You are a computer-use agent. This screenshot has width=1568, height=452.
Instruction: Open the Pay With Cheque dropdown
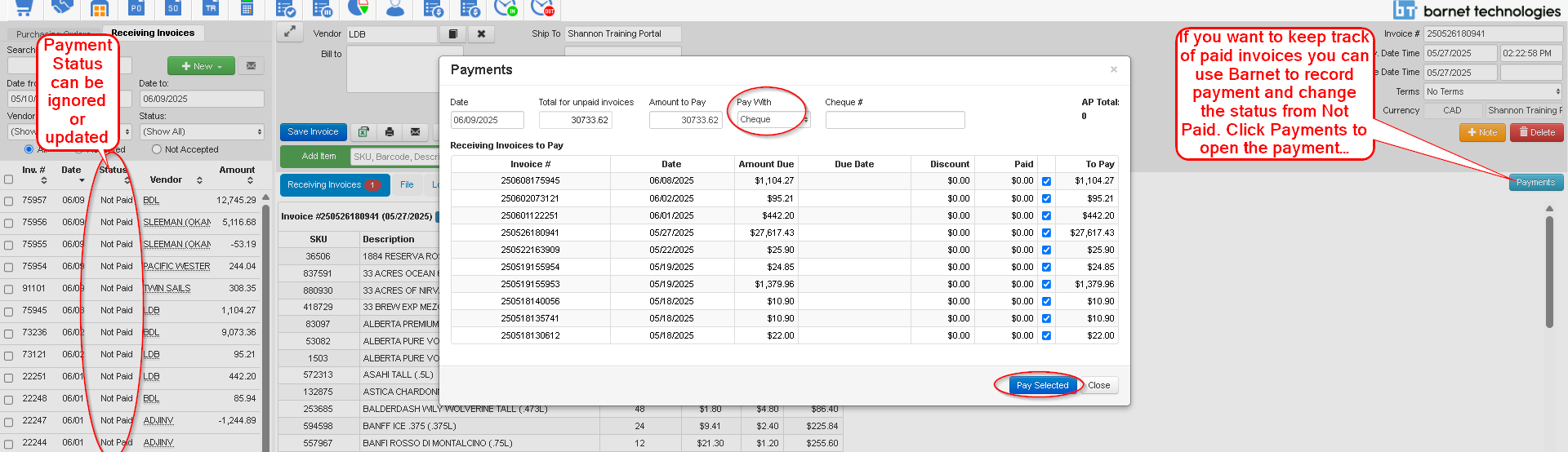coord(773,120)
